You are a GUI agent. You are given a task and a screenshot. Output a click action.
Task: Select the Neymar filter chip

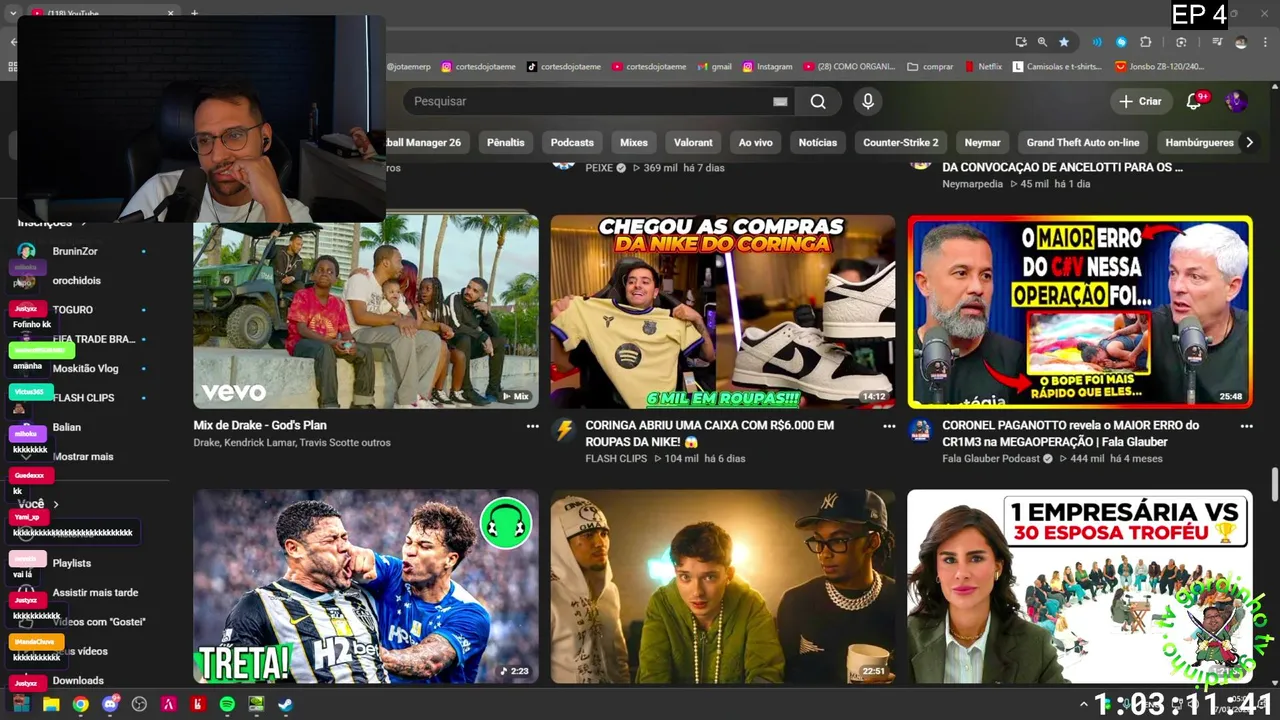tap(982, 142)
